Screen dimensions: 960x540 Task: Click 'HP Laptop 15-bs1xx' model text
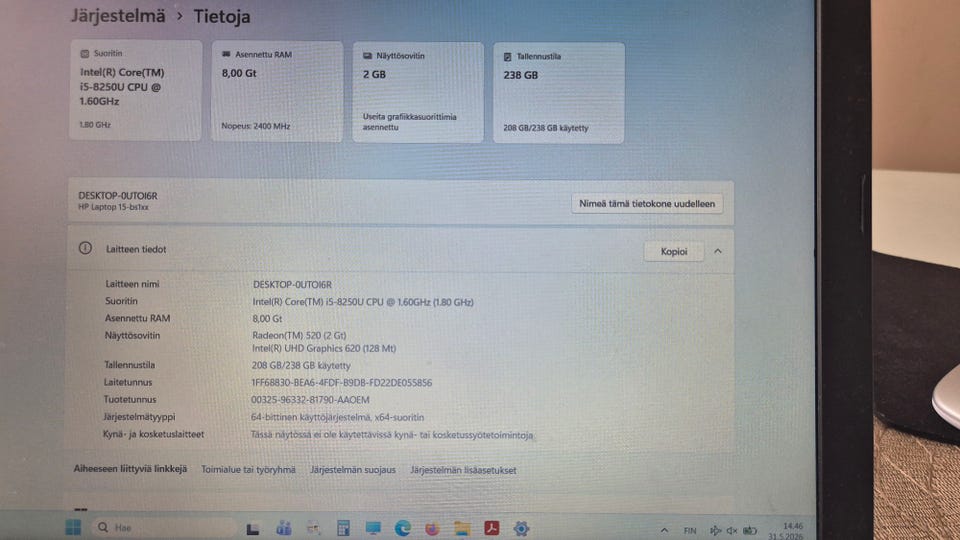113,208
